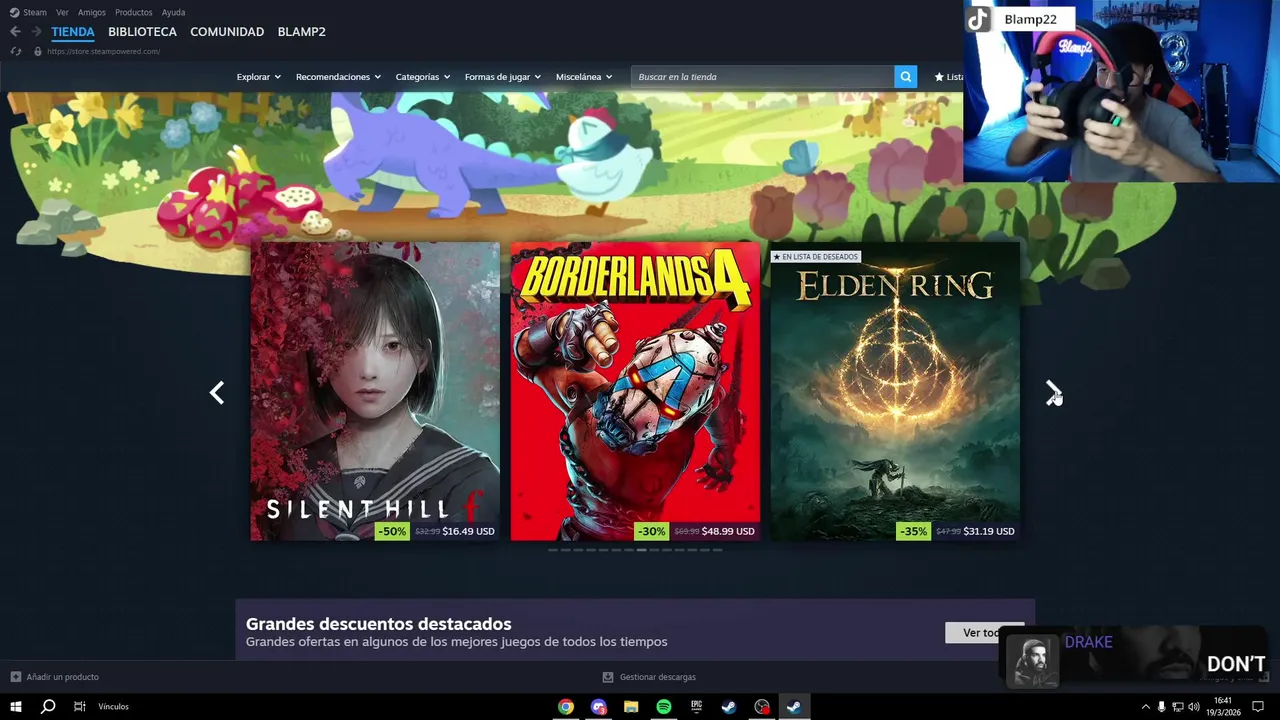Show hidden system tray icons
1280x720 pixels.
point(1146,707)
